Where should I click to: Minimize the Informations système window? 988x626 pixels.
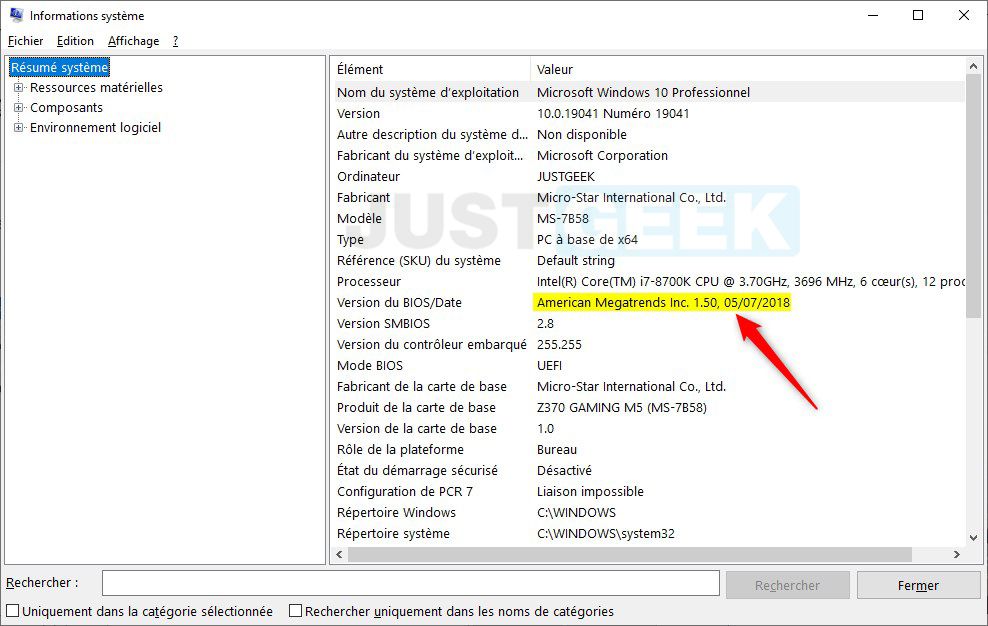(x=873, y=15)
